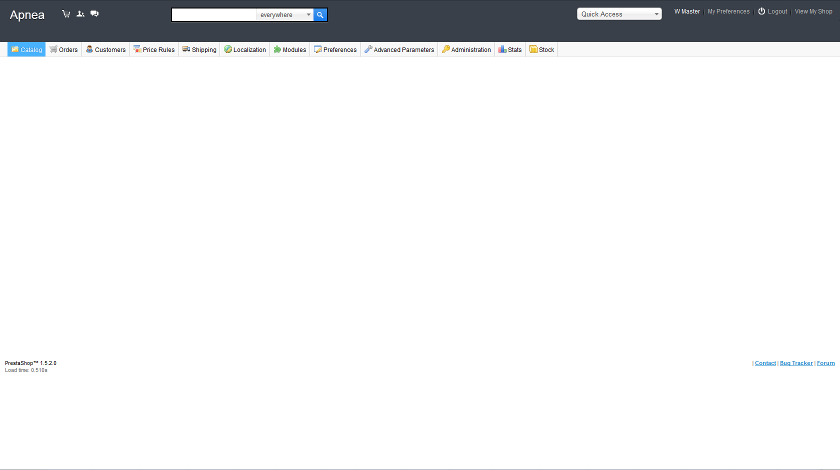
Task: Open the Orders menu tab
Action: pos(64,49)
